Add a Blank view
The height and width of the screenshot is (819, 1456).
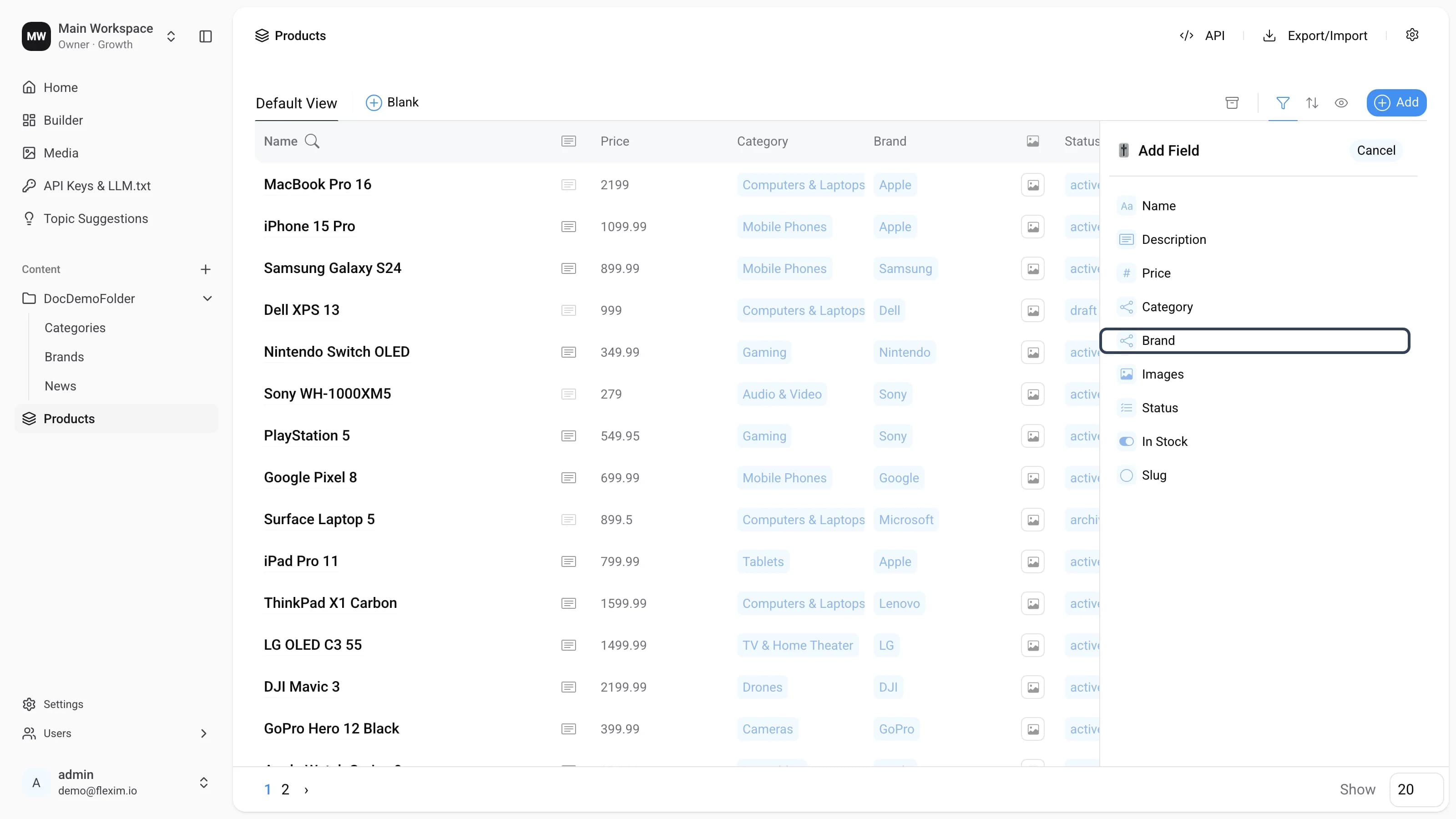[x=392, y=102]
